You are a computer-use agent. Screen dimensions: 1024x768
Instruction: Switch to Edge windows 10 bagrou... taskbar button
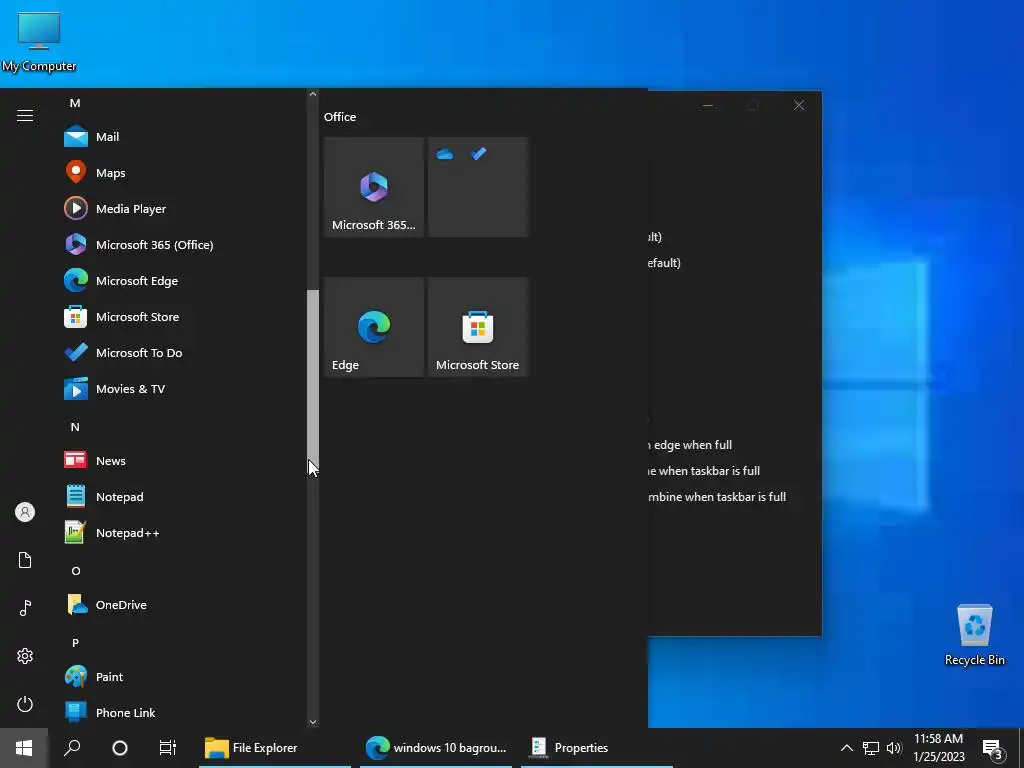pyautogui.click(x=436, y=748)
